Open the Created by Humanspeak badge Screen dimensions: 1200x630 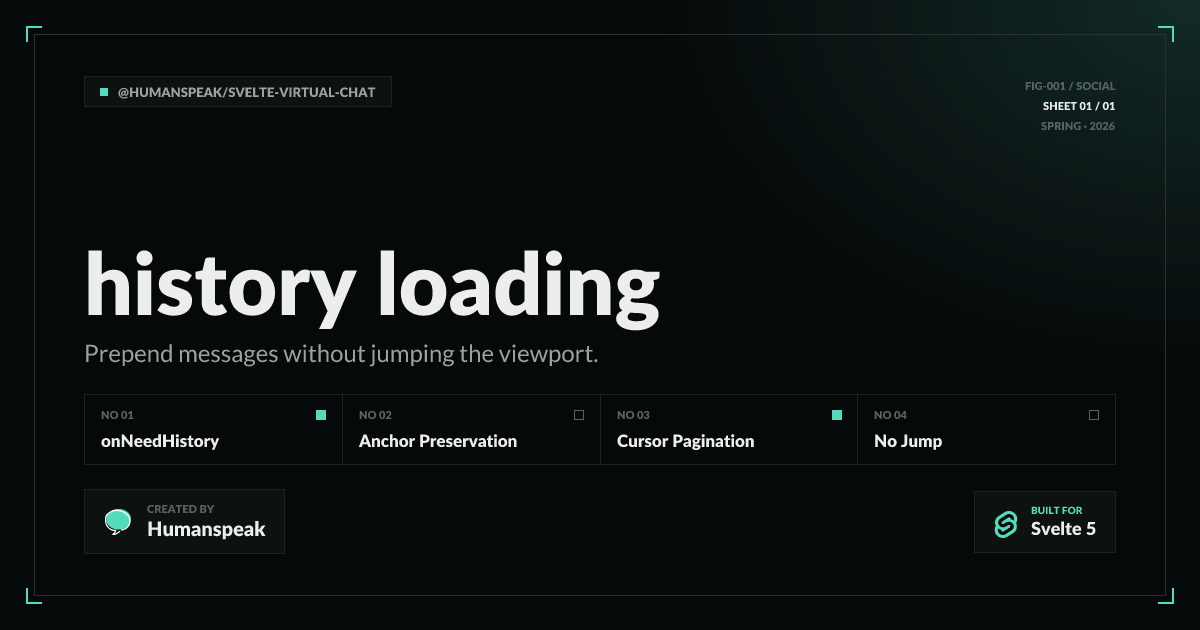(184, 521)
